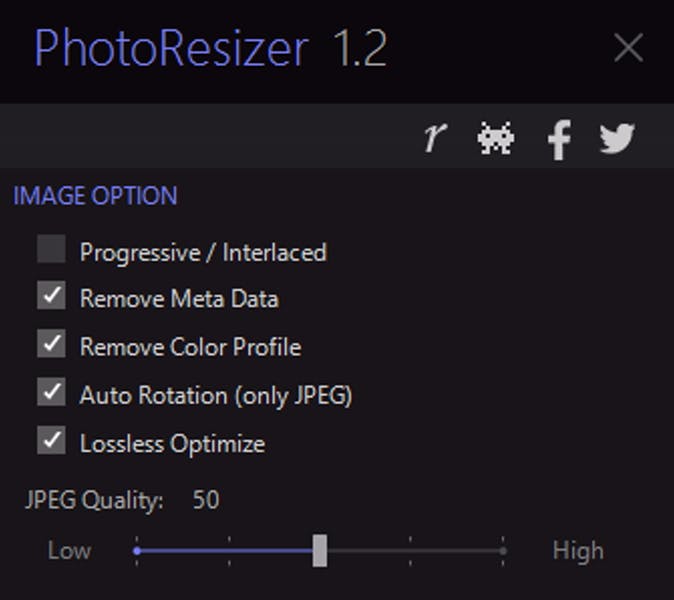This screenshot has width=674, height=600.
Task: Enable Progressive / Interlaced checkbox
Action: [51, 249]
